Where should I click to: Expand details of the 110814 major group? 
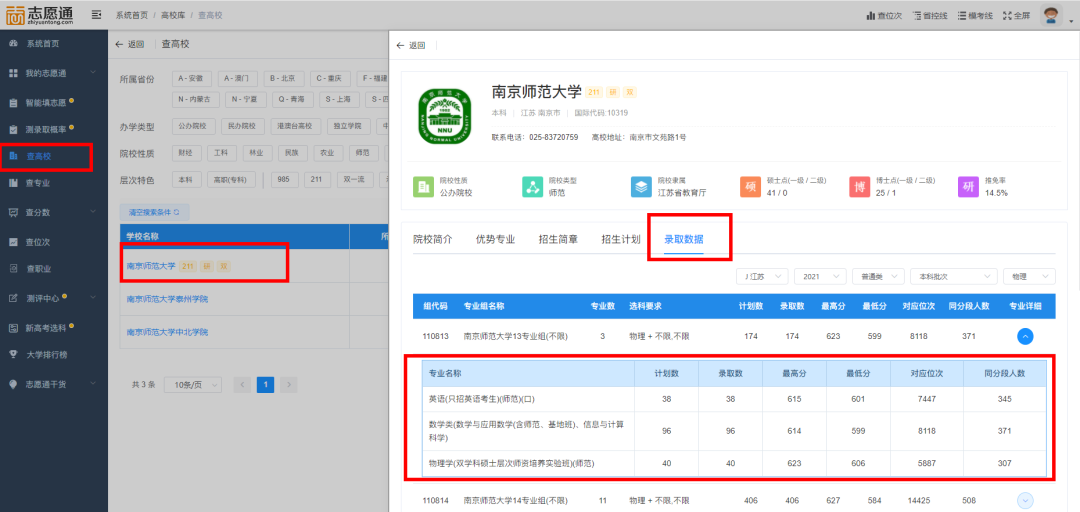pos(1025,500)
